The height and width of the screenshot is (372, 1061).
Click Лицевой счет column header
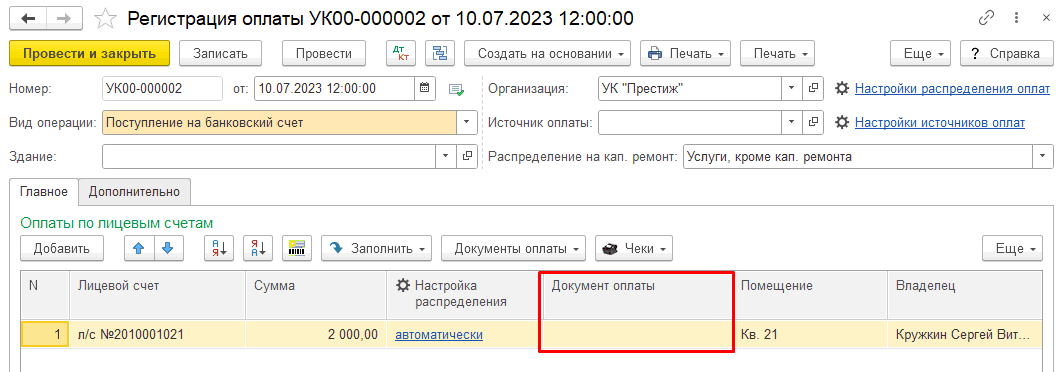tap(157, 296)
